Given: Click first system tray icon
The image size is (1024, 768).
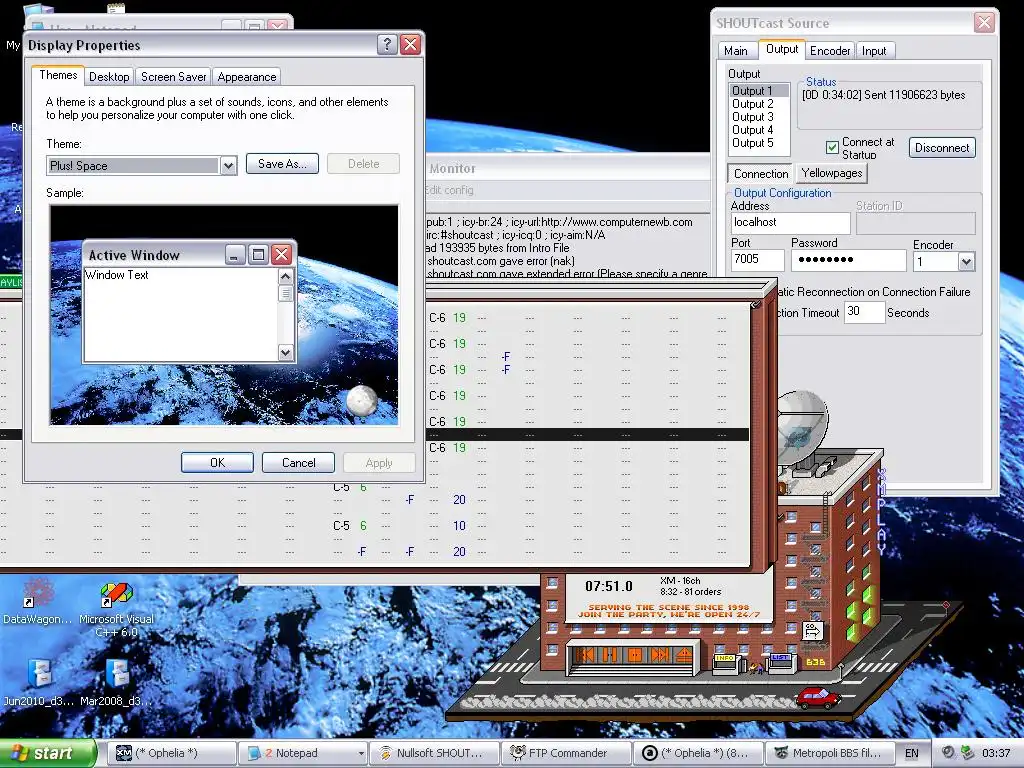Looking at the screenshot, I should tap(948, 753).
